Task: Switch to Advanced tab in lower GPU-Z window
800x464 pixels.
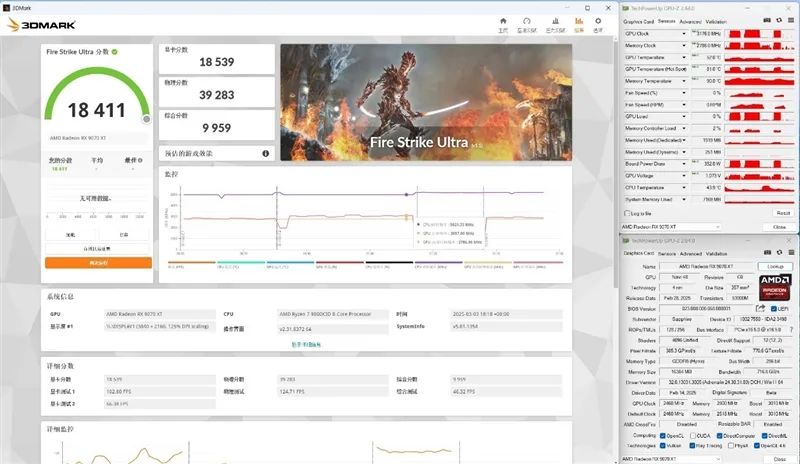Action: coord(690,253)
